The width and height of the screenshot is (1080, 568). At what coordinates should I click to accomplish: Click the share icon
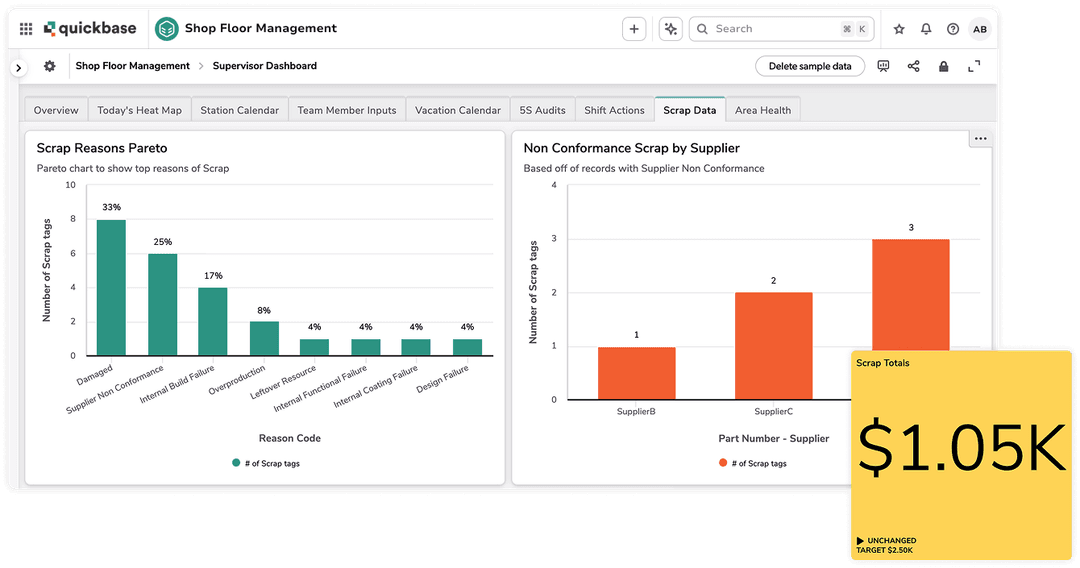coord(913,66)
